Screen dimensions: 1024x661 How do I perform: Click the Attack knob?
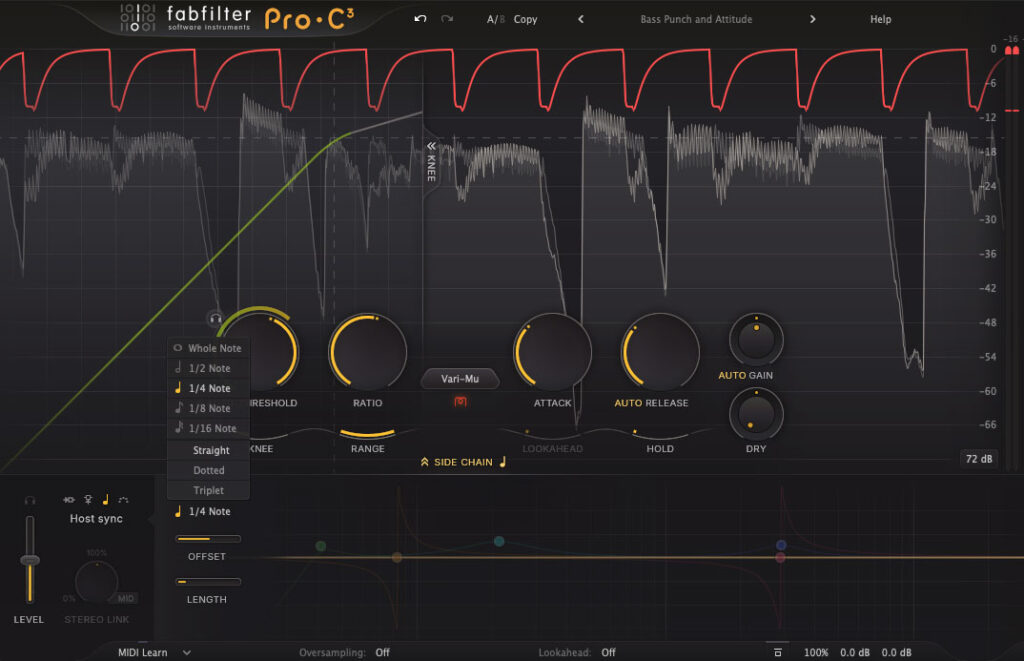click(552, 351)
